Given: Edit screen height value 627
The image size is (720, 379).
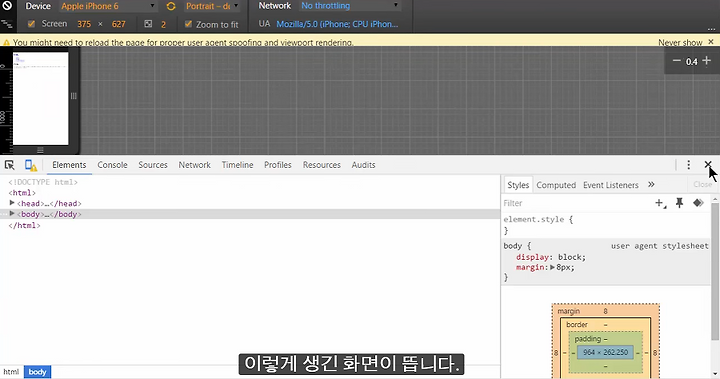Looking at the screenshot, I should (118, 24).
